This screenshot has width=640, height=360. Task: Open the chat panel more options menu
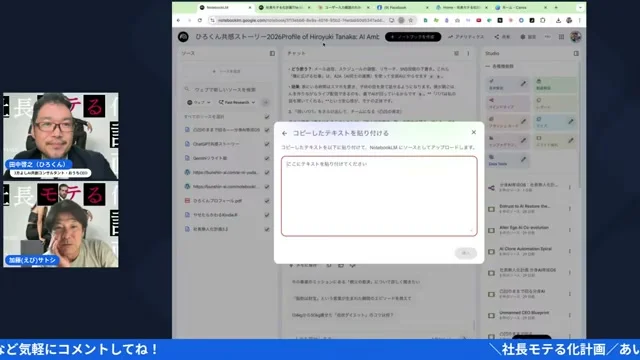(x=468, y=53)
